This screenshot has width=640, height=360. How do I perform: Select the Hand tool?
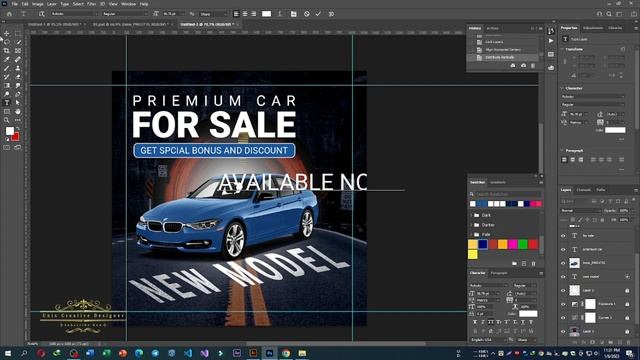(18, 111)
